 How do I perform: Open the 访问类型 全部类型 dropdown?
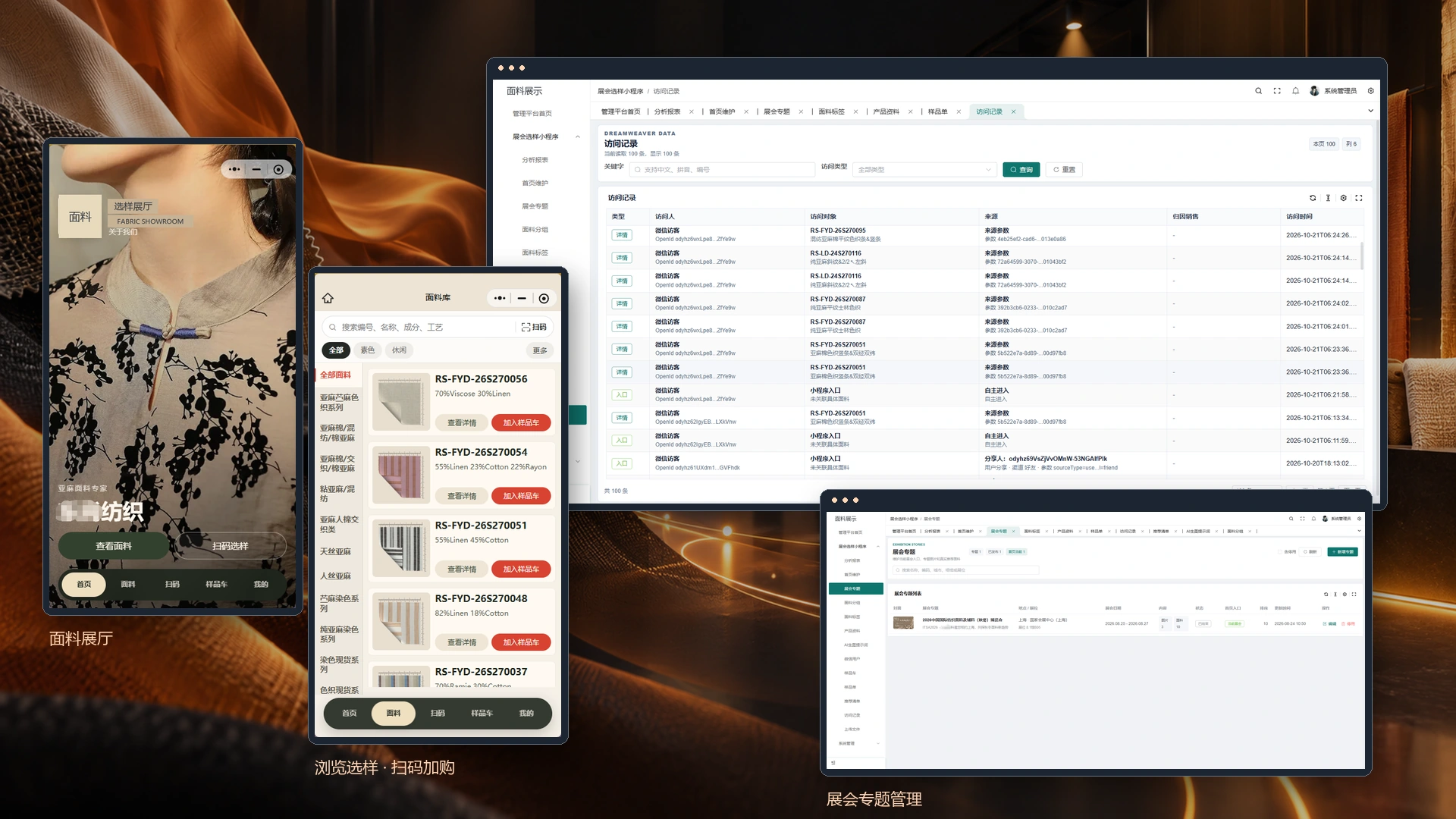(x=924, y=170)
